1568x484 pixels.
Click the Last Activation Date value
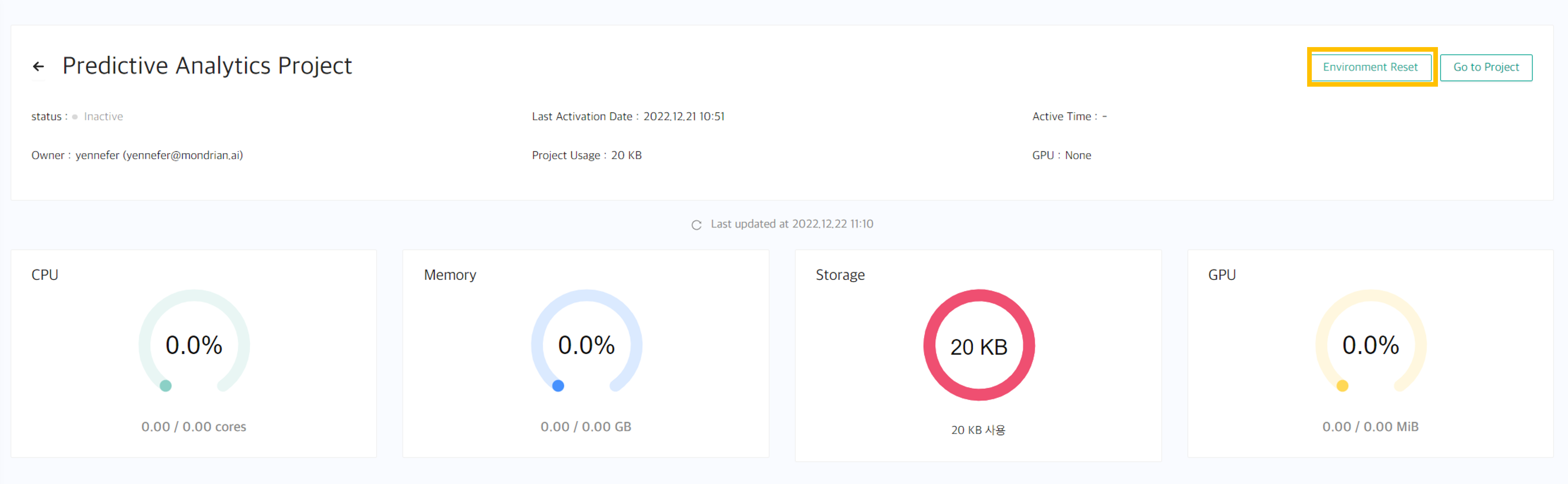coord(684,116)
